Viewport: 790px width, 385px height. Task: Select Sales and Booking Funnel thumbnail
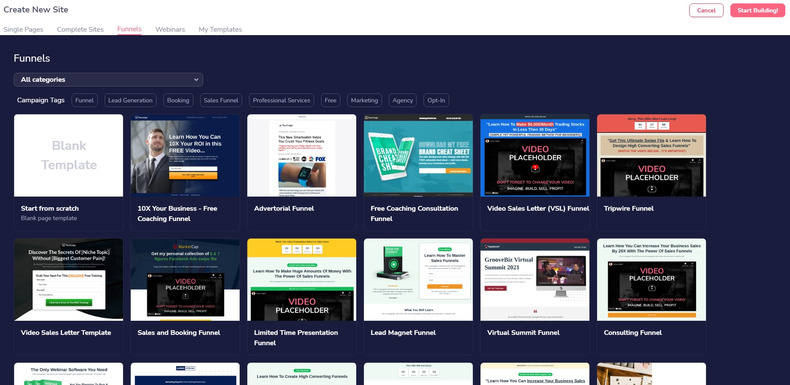coord(185,280)
